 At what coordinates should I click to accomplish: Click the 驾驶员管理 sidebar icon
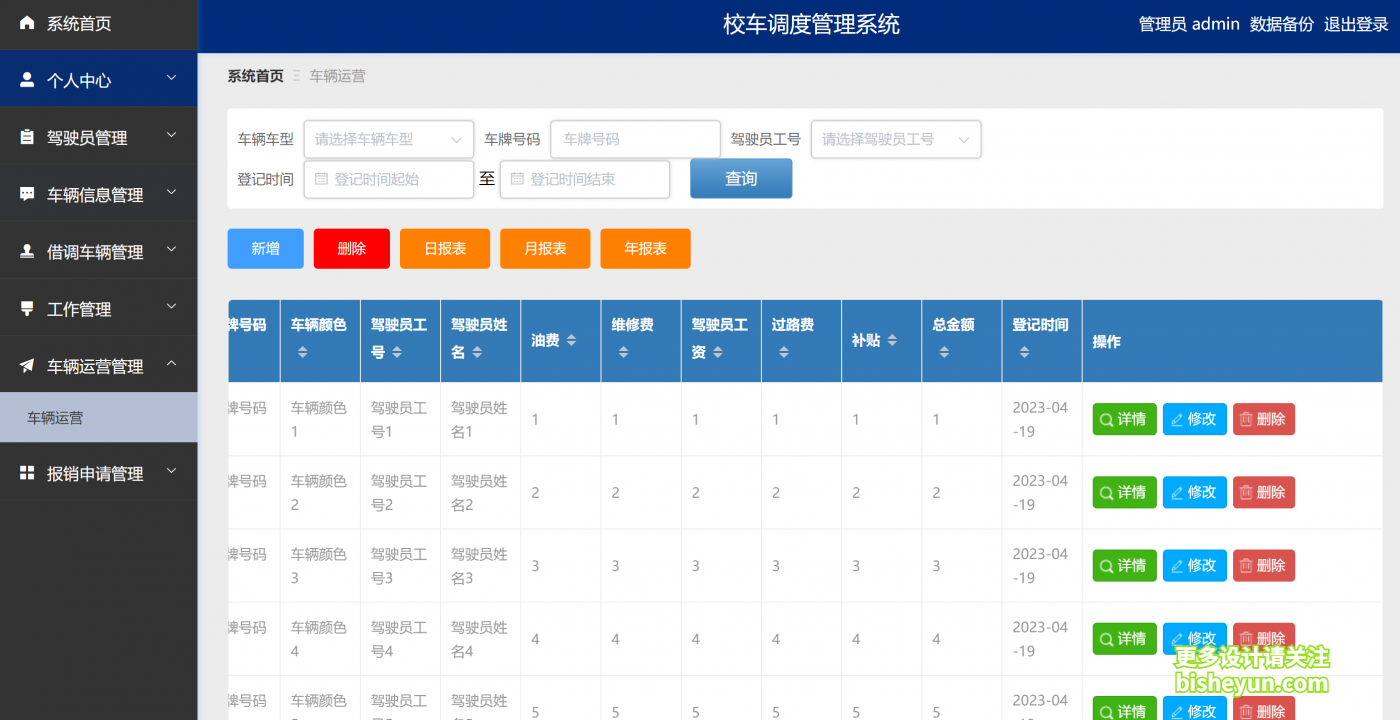pos(26,136)
